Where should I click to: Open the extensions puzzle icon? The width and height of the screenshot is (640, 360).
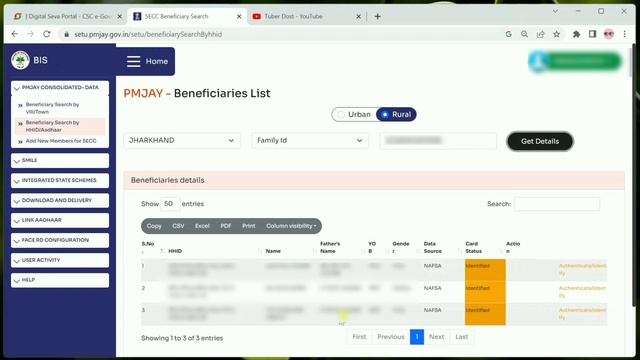(576, 34)
